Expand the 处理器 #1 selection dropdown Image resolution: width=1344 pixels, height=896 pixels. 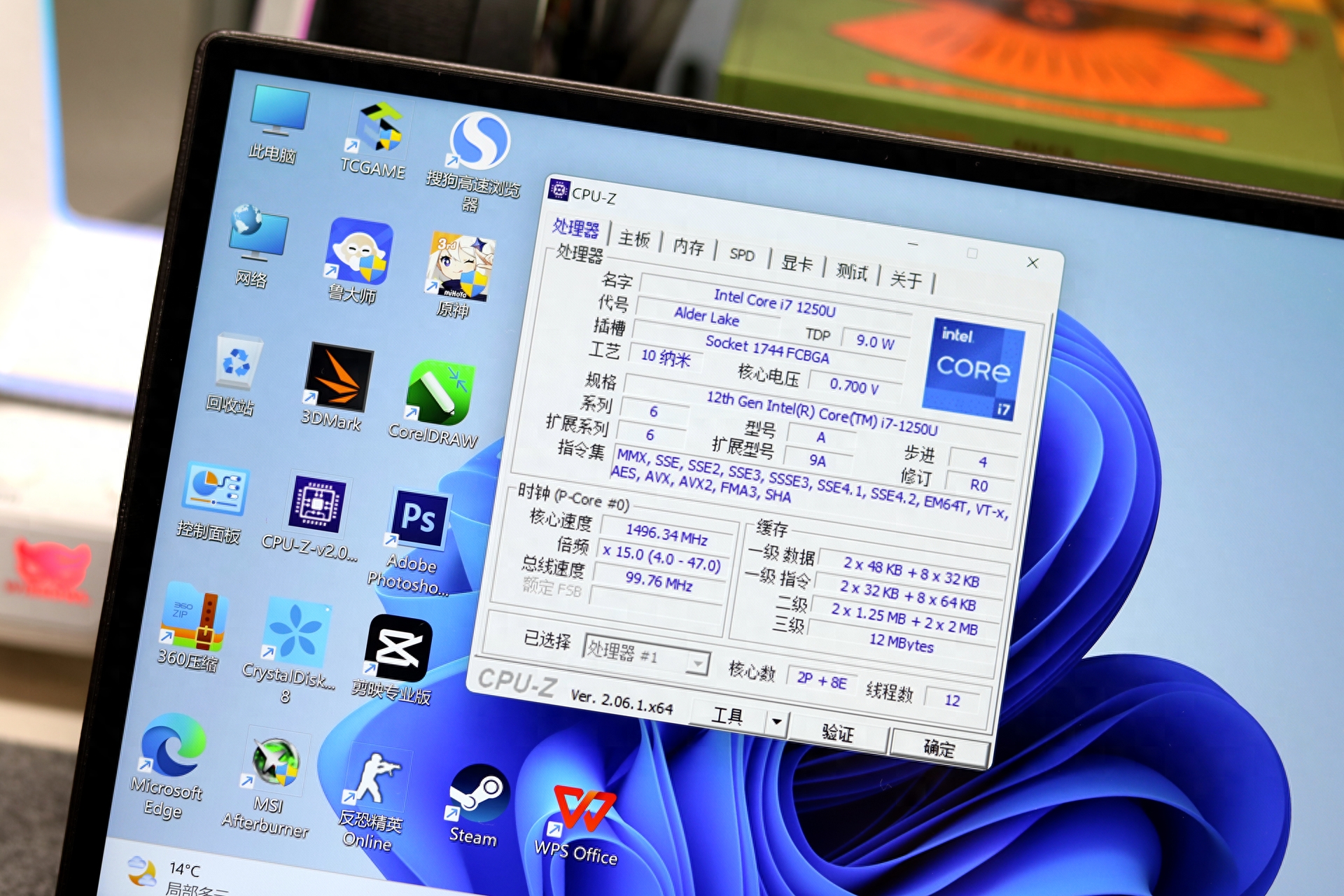click(x=697, y=663)
